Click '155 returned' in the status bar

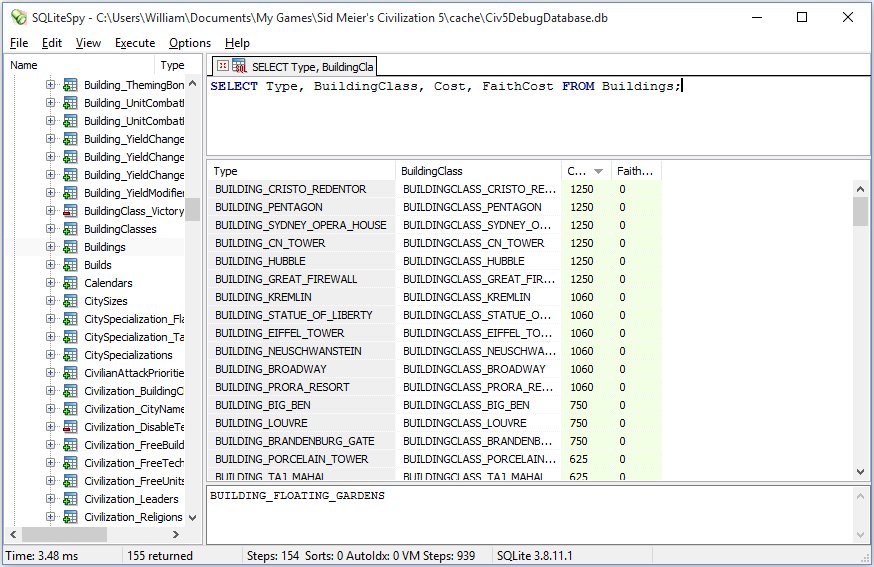160,556
